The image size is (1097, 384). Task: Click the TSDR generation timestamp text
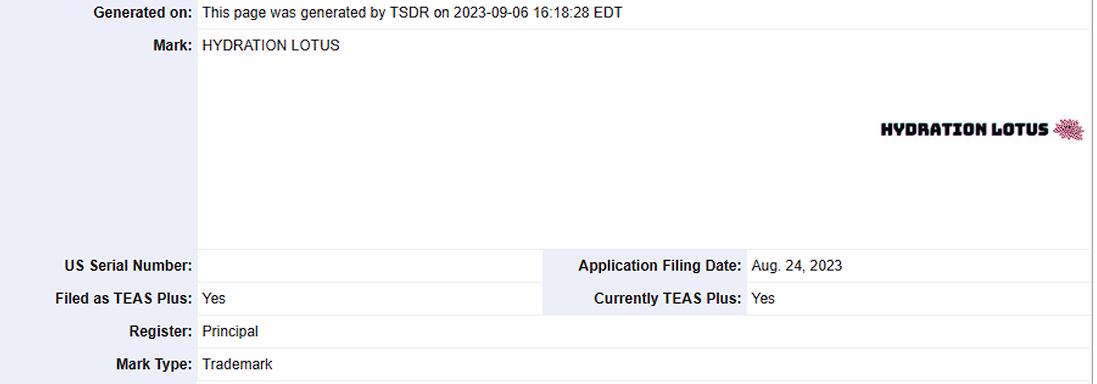tap(412, 13)
